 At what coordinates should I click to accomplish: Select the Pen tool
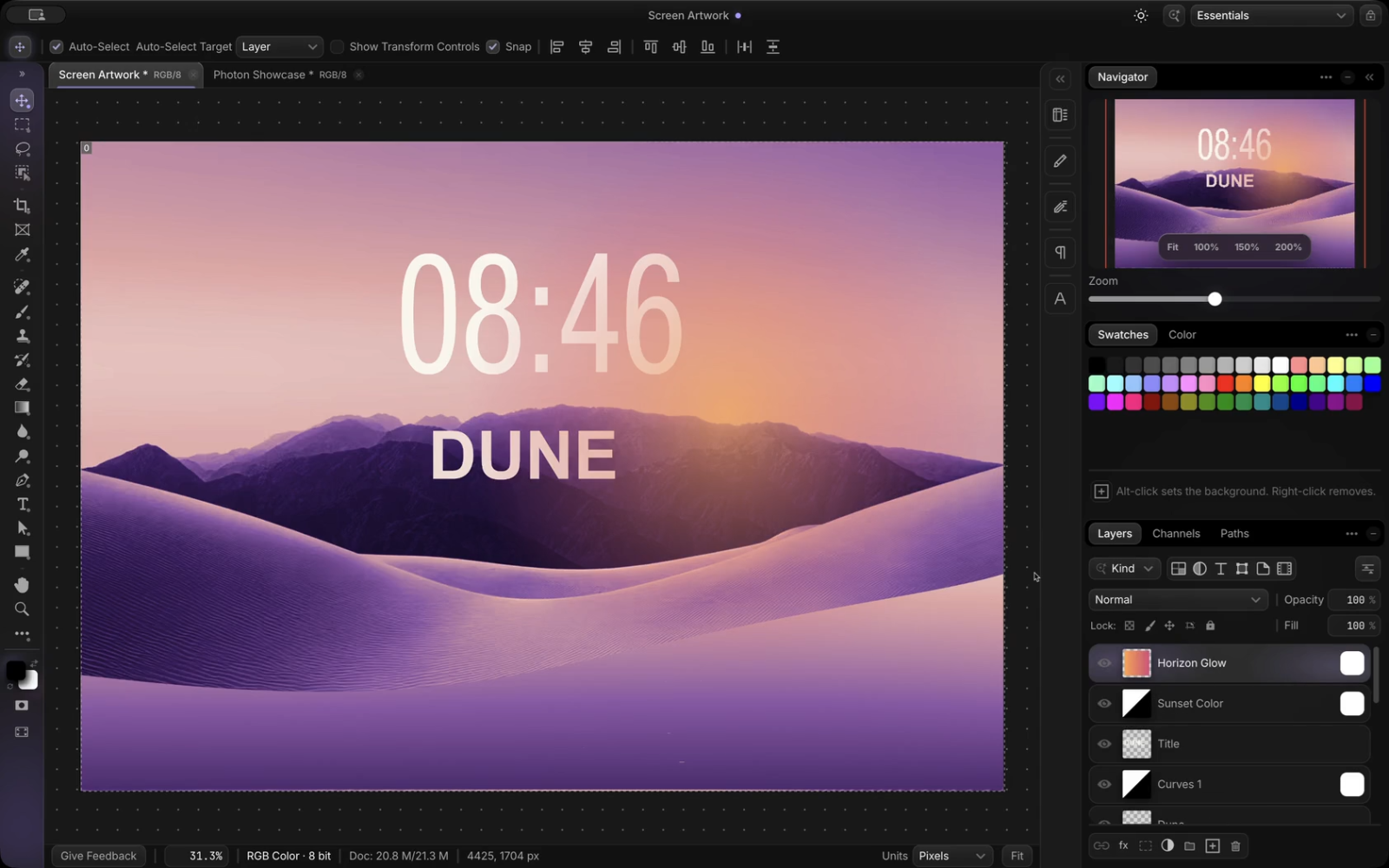pos(22,480)
